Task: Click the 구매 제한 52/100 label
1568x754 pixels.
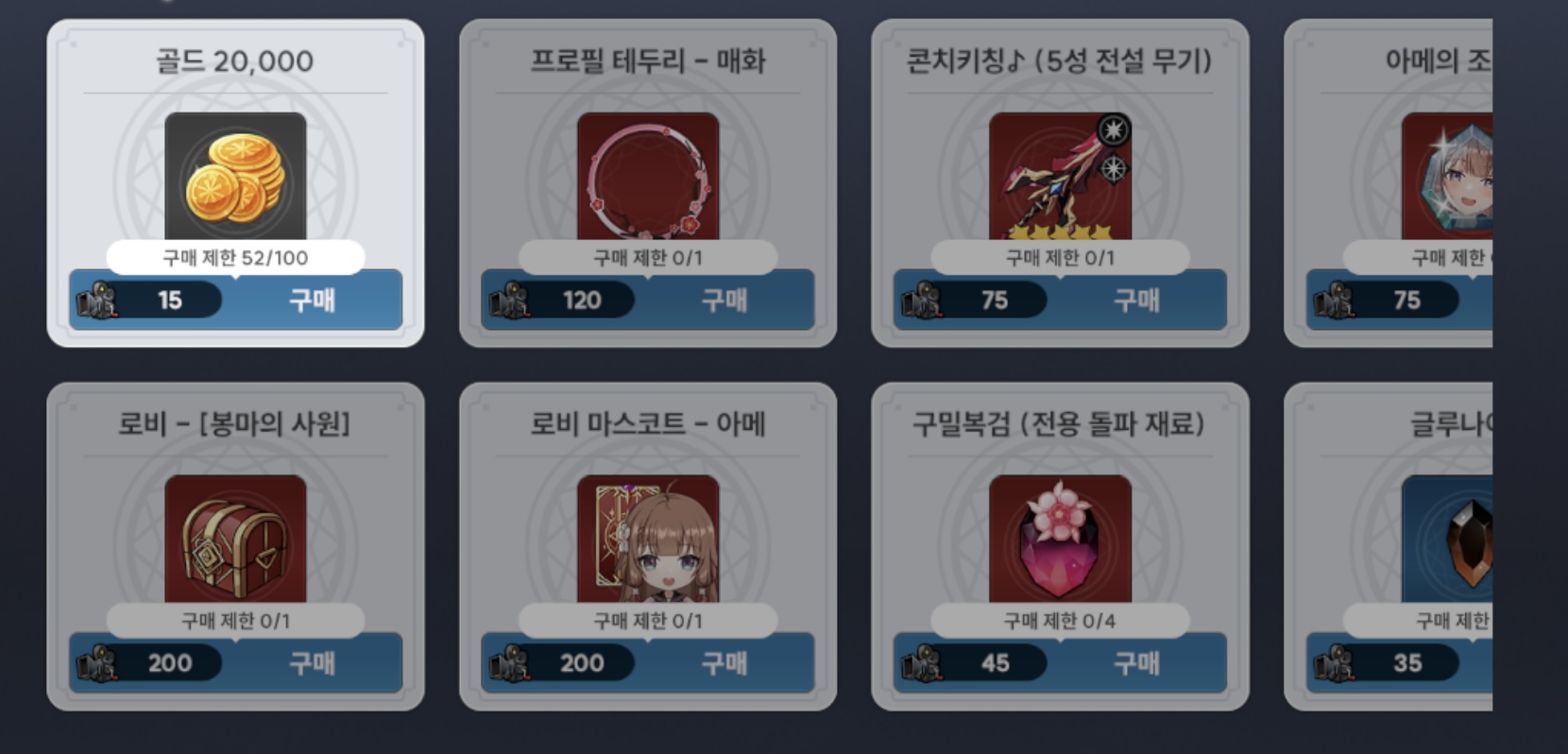Action: tap(235, 257)
